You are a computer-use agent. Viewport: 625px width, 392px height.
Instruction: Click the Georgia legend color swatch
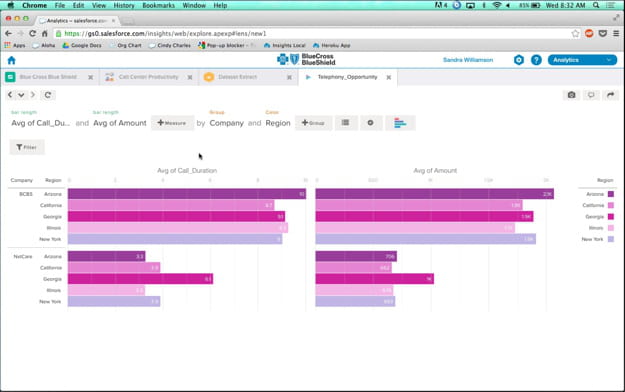611,217
